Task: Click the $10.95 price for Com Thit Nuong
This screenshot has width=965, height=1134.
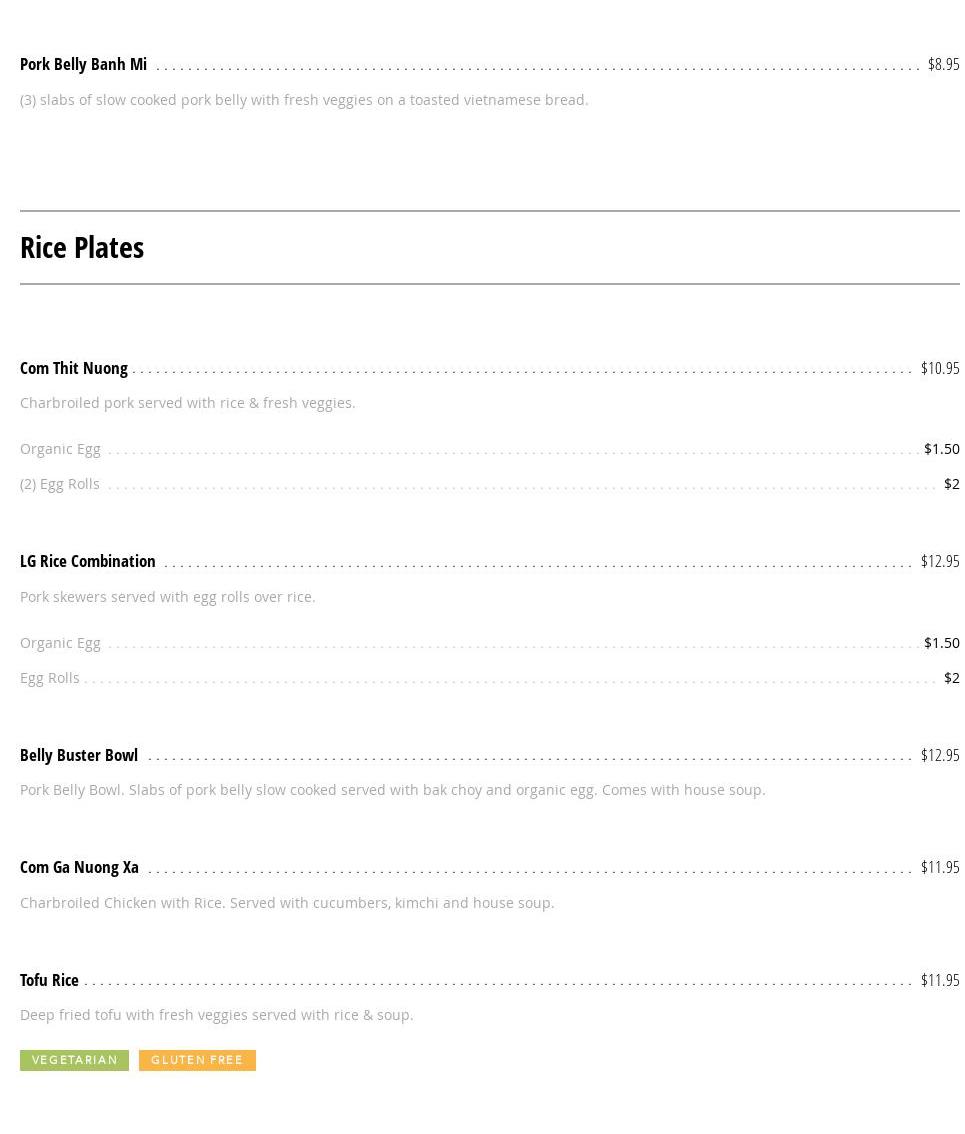Action: 940,369
